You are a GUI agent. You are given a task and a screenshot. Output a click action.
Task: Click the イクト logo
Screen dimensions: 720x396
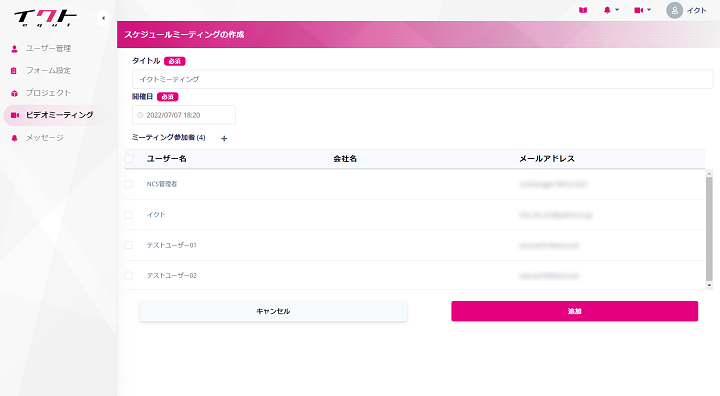coord(45,18)
